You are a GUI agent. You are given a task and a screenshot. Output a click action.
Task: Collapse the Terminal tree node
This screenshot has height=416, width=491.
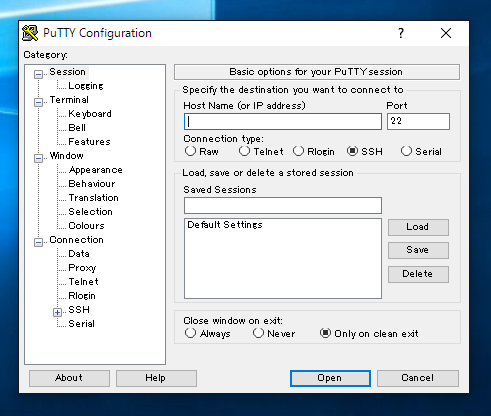click(38, 102)
